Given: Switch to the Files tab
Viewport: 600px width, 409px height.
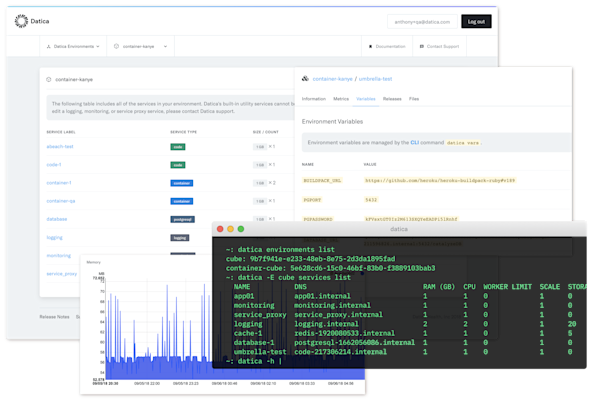Looking at the screenshot, I should (x=414, y=99).
